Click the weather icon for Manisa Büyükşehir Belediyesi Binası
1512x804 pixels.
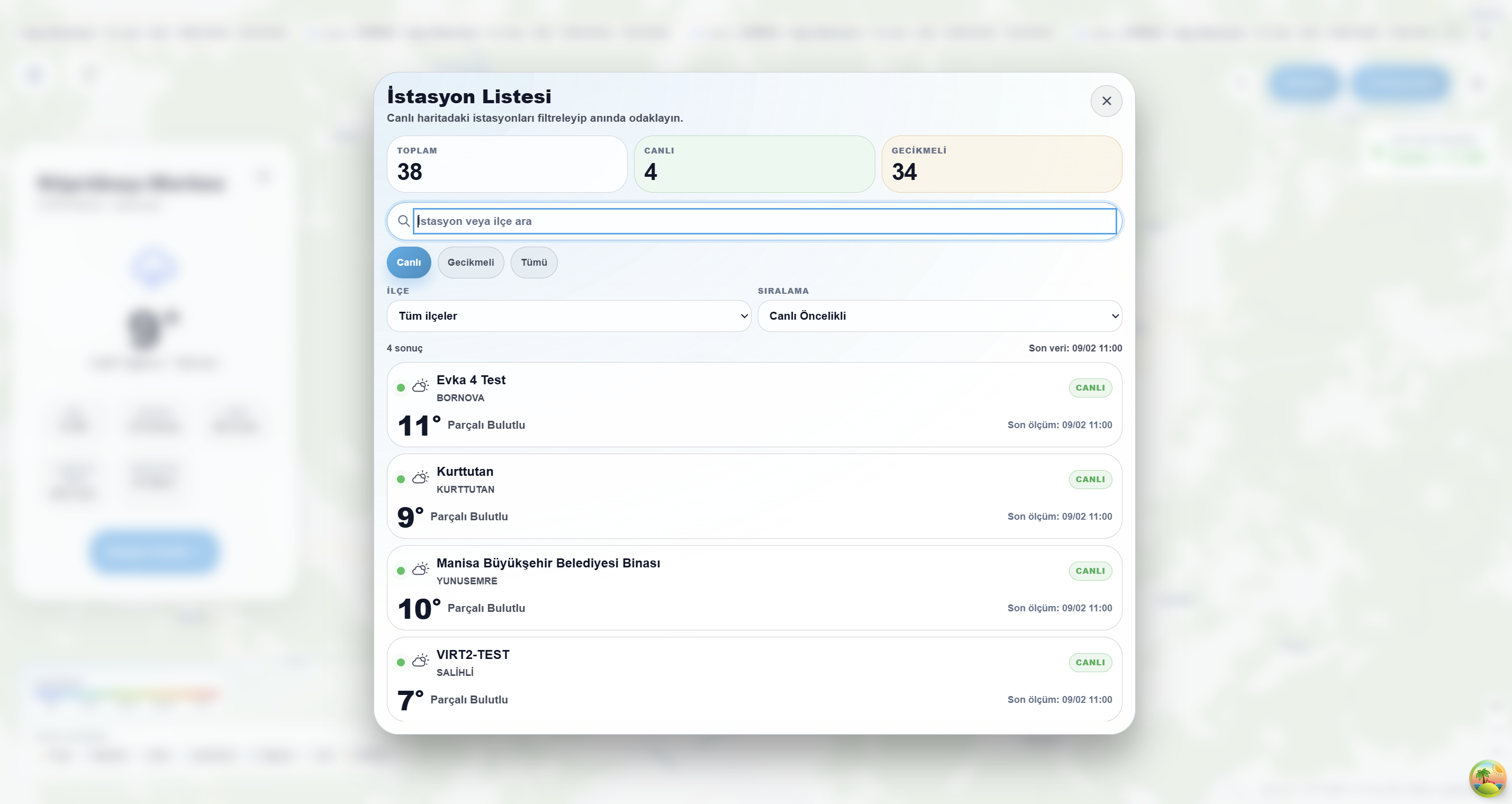(420, 569)
